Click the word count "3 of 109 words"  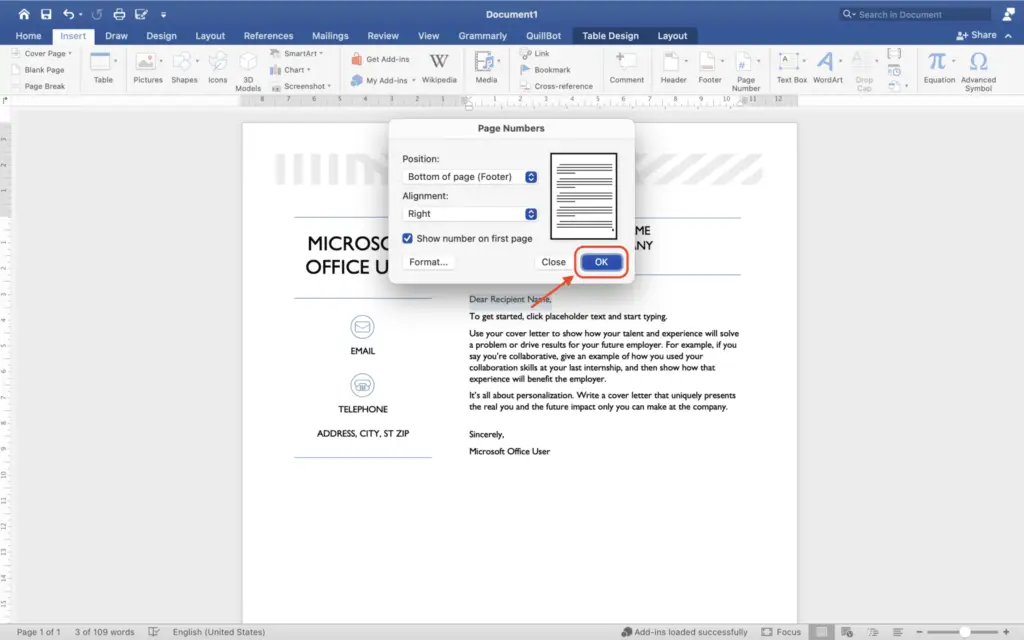click(x=104, y=632)
